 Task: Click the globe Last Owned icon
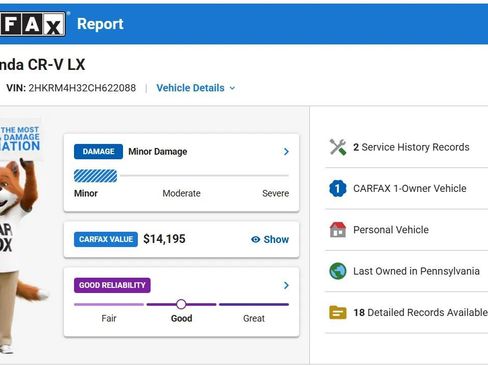[338, 271]
